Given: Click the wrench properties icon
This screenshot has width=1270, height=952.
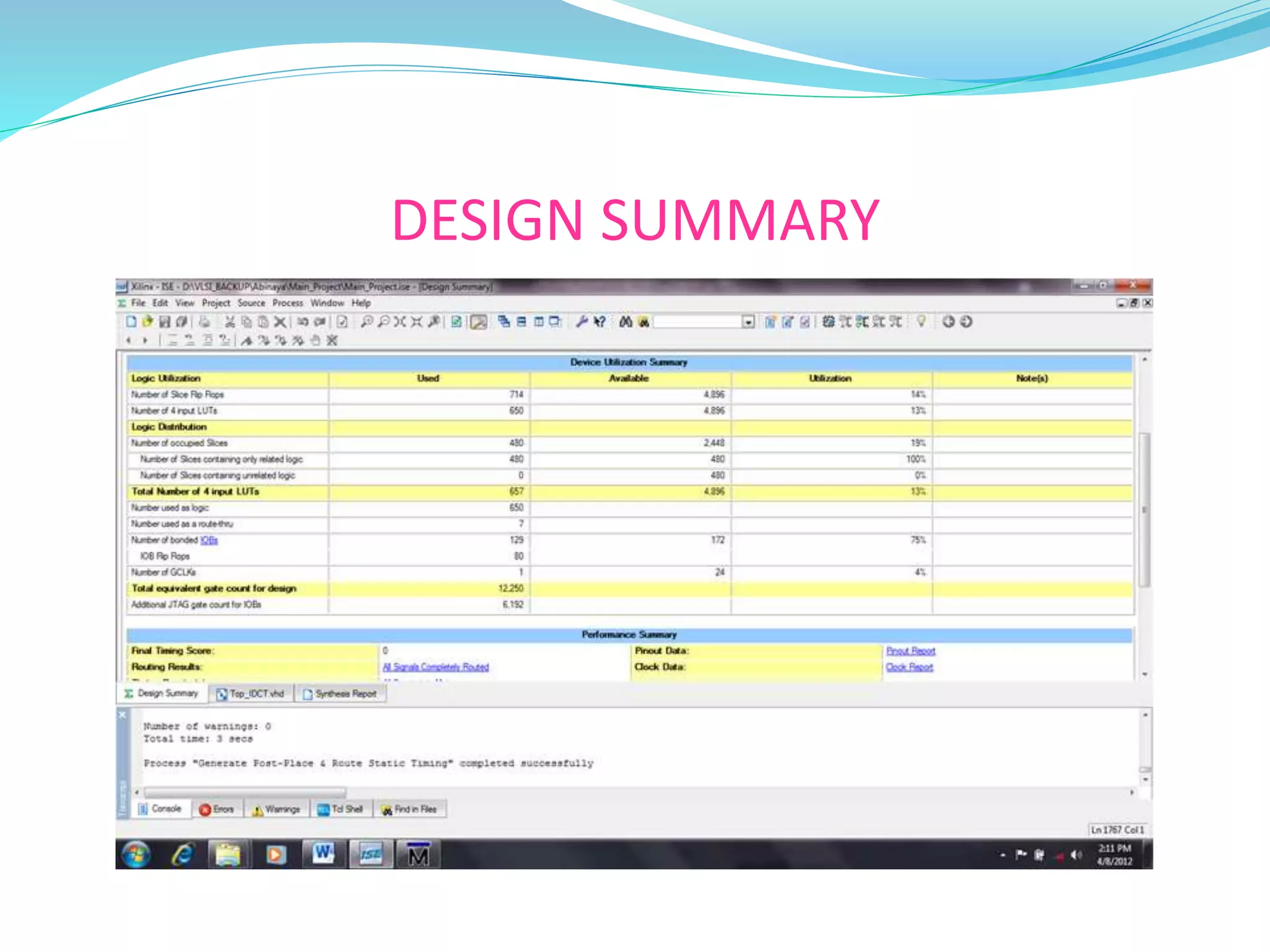Looking at the screenshot, I should pos(581,321).
